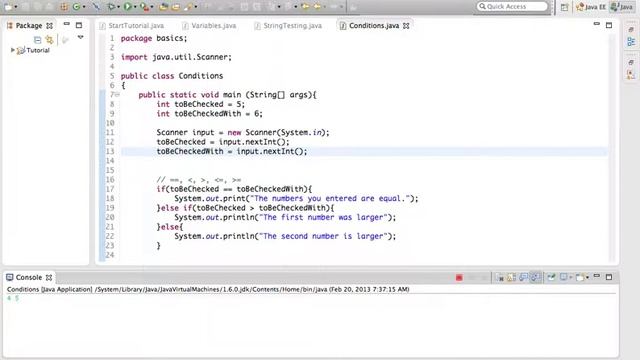Open the Run configurations dropdown arrow
Screen dimensions: 640x360
coord(135,7)
